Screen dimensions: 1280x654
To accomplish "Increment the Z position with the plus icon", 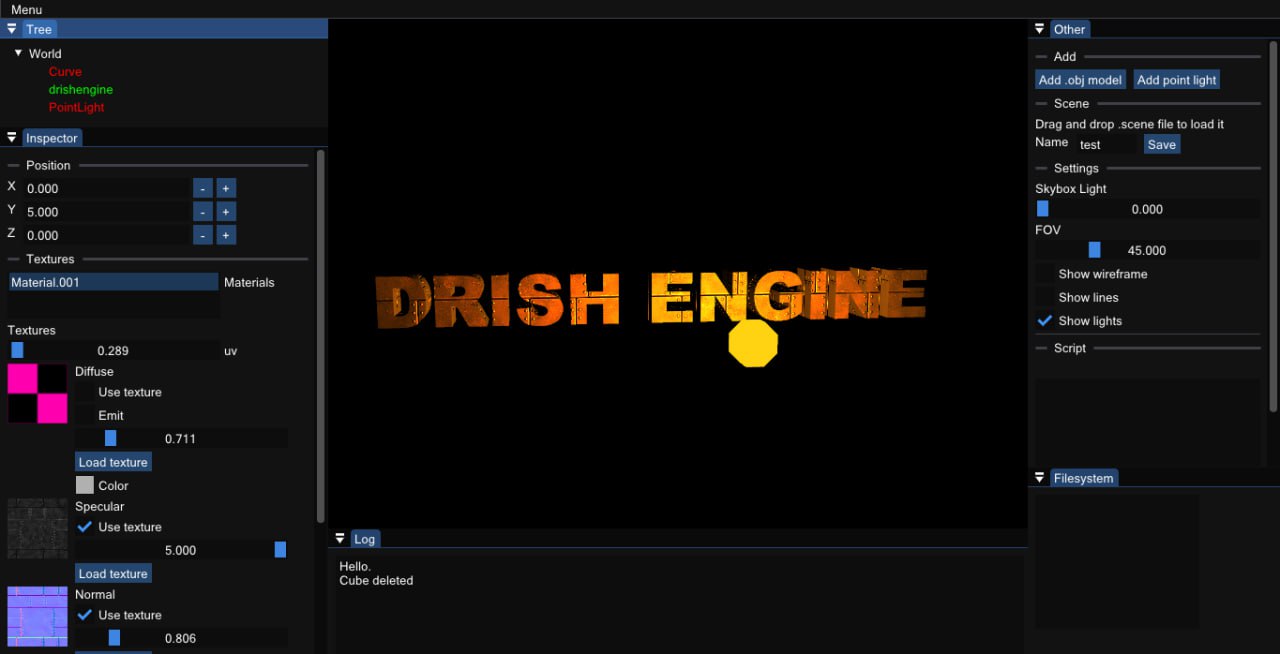I will [x=225, y=235].
